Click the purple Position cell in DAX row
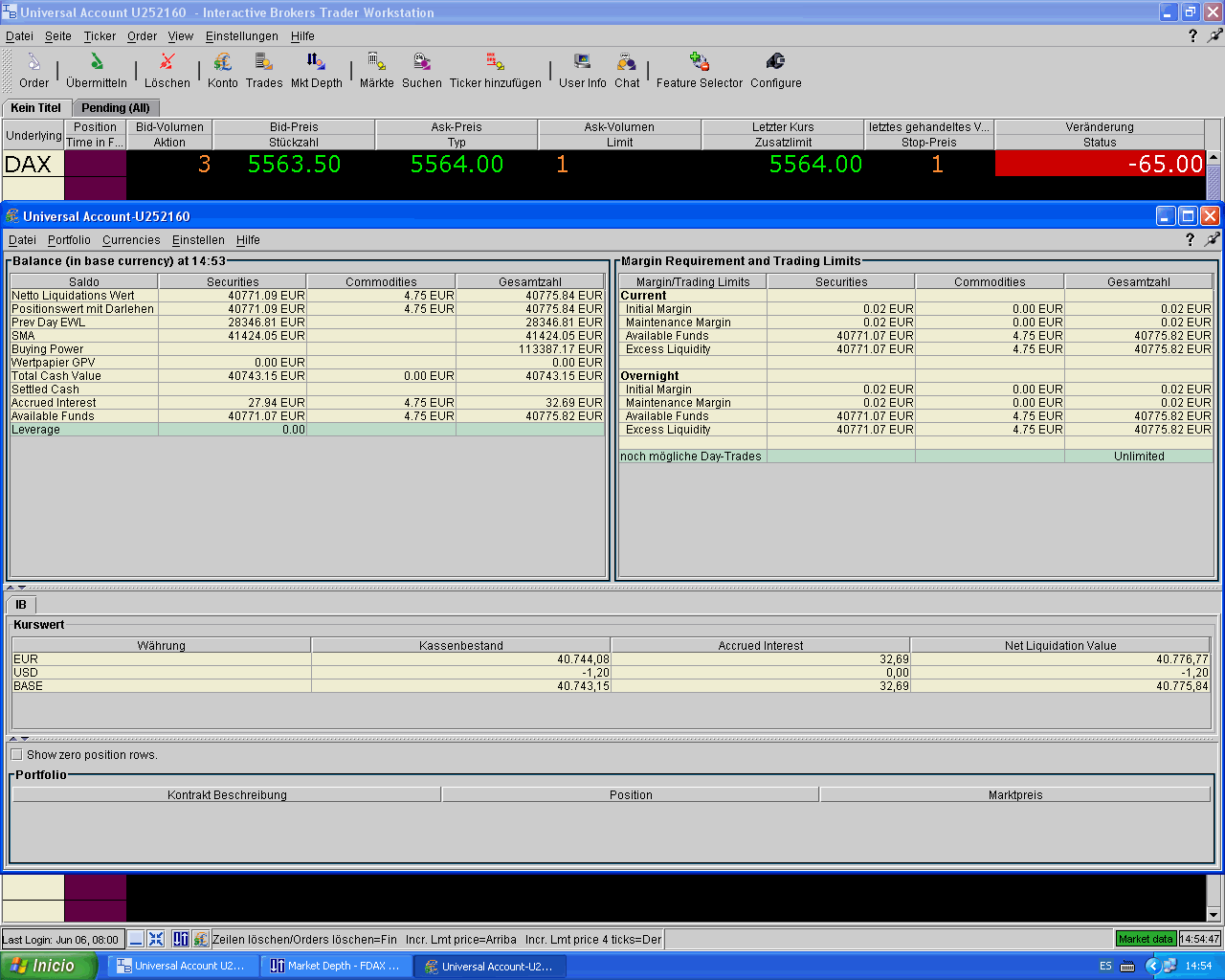Viewport: 1225px width, 980px height. point(95,164)
